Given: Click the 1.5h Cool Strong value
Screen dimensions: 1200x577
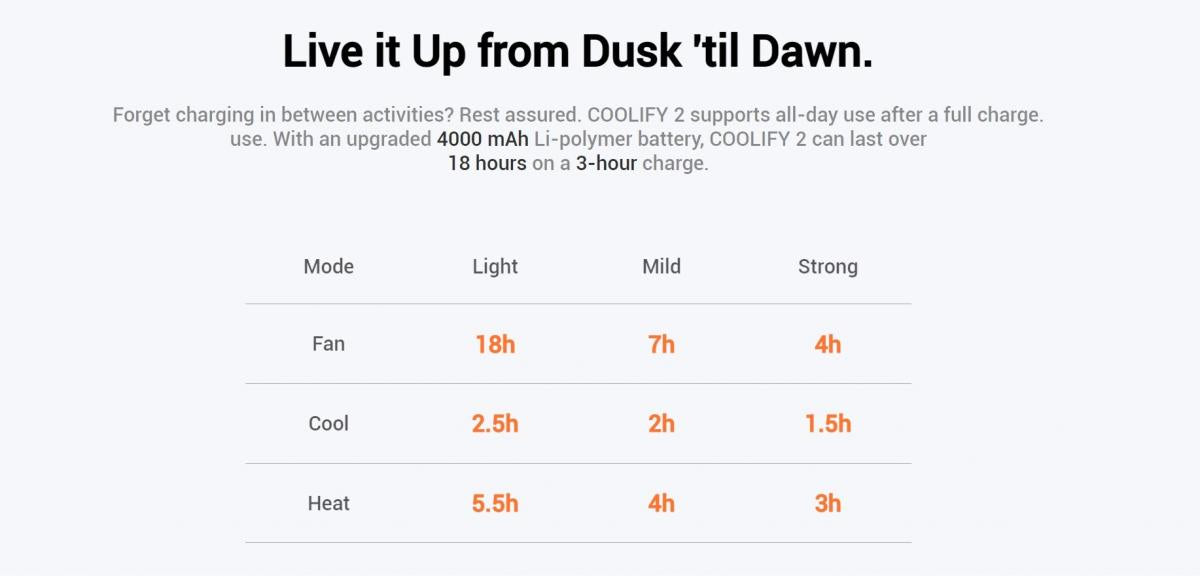Looking at the screenshot, I should point(827,424).
